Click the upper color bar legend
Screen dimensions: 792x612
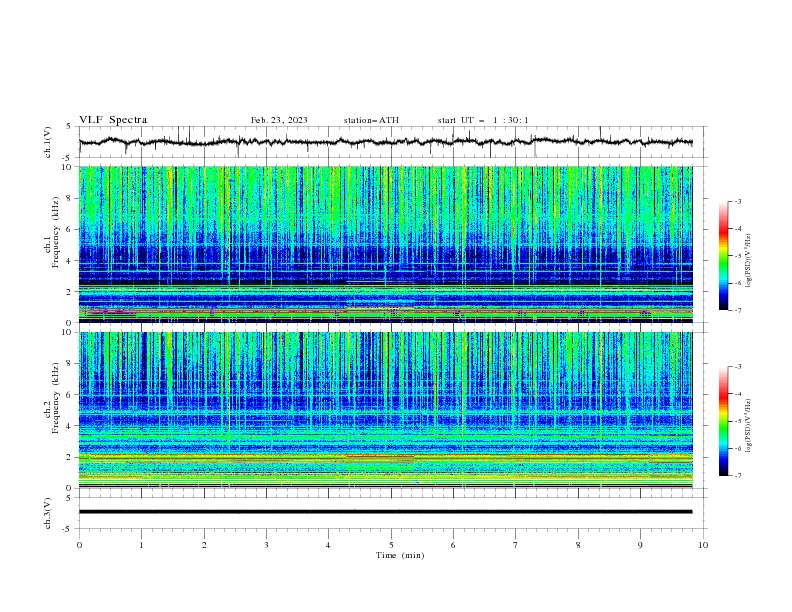[x=724, y=256]
